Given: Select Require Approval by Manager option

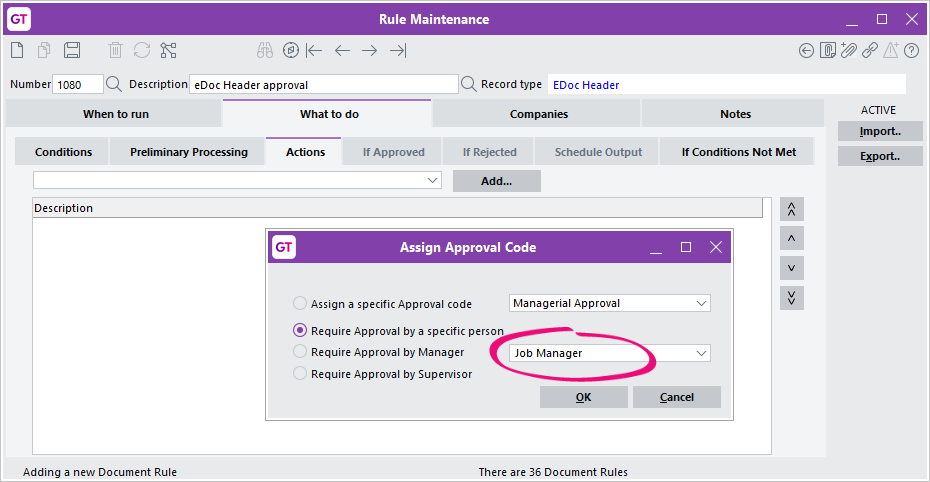Looking at the screenshot, I should click(x=300, y=352).
